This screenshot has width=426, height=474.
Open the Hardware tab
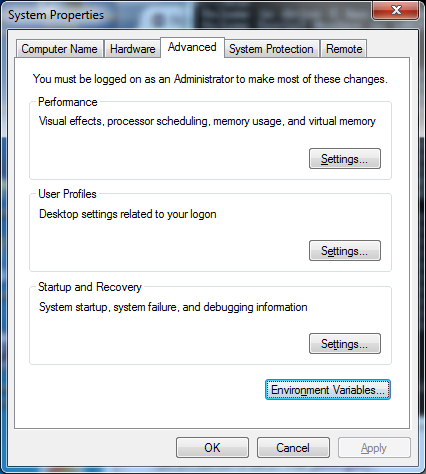coord(132,49)
